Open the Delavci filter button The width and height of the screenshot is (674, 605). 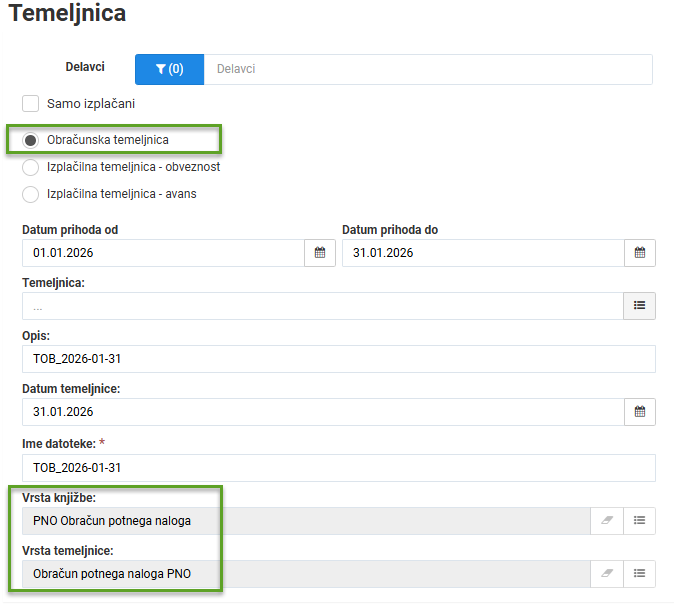pyautogui.click(x=169, y=69)
